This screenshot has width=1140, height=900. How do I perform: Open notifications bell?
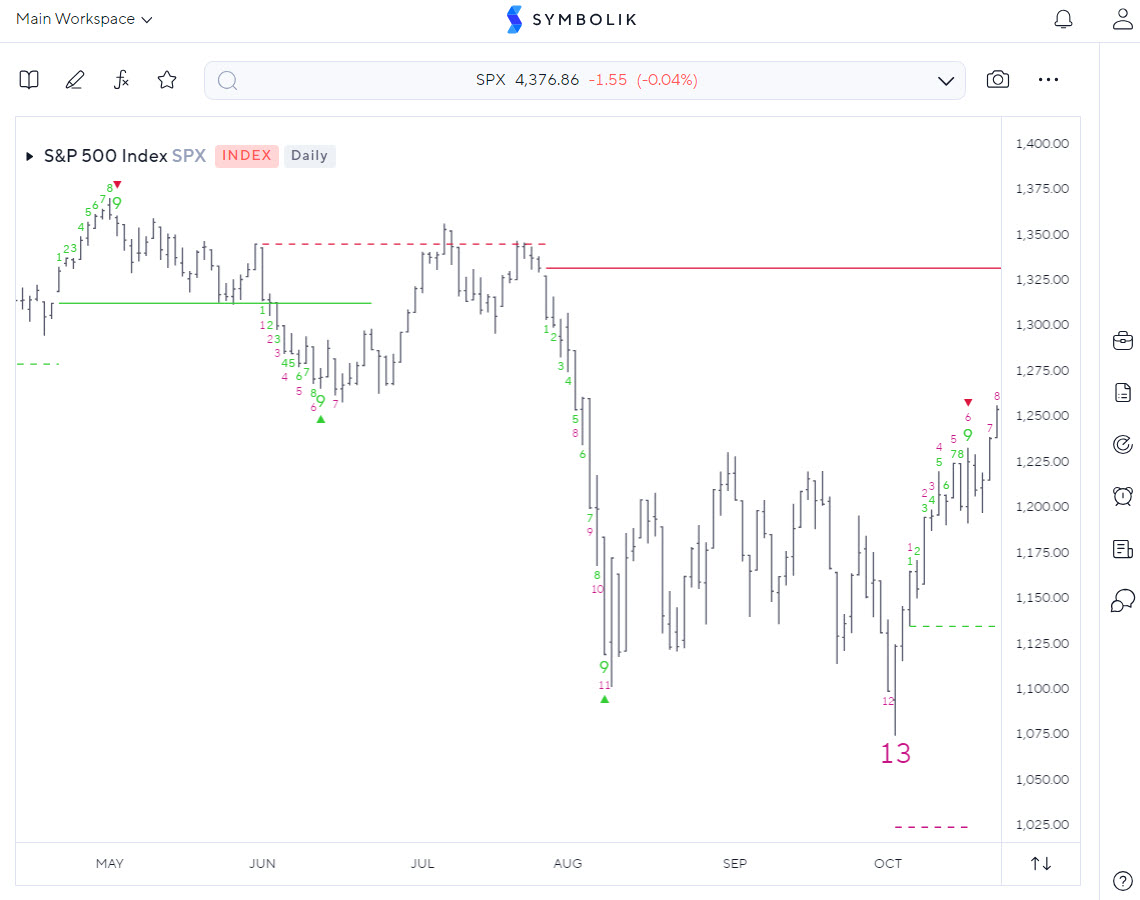[x=1063, y=19]
